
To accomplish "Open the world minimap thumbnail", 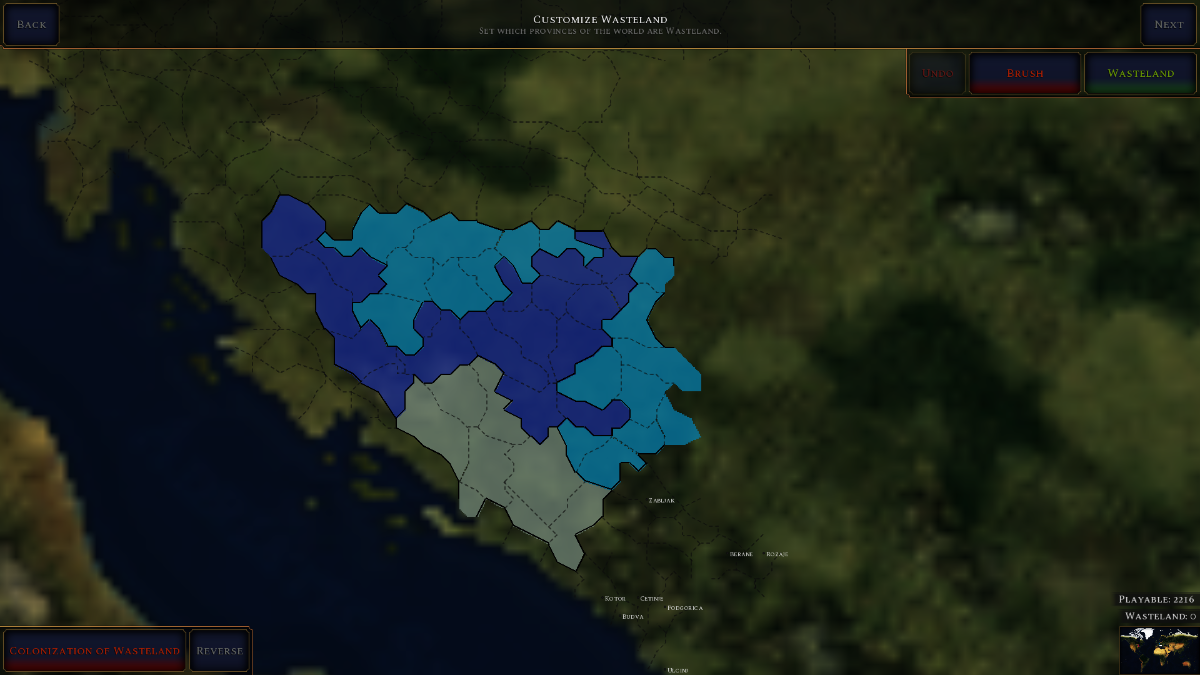I will pos(1158,649).
